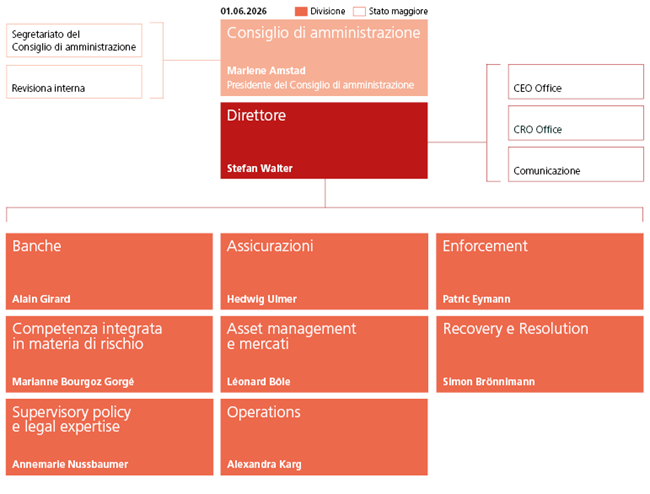Click the name Annemarie Nussbaumer
The height and width of the screenshot is (494, 650).
[x=70, y=464]
